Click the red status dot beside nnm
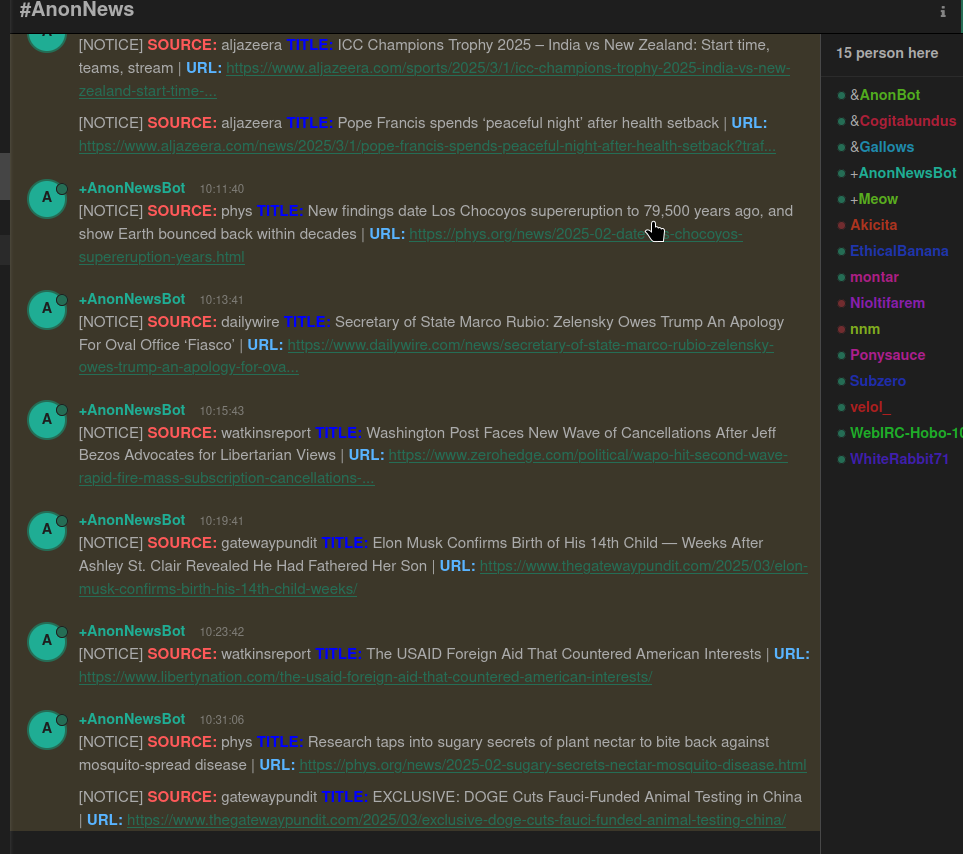The height and width of the screenshot is (854, 963). tap(841, 330)
